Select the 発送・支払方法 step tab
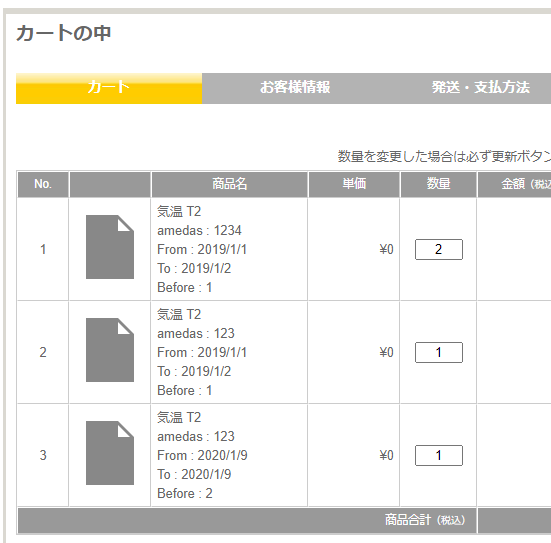Viewport: 551px width, 543px height. pos(481,88)
